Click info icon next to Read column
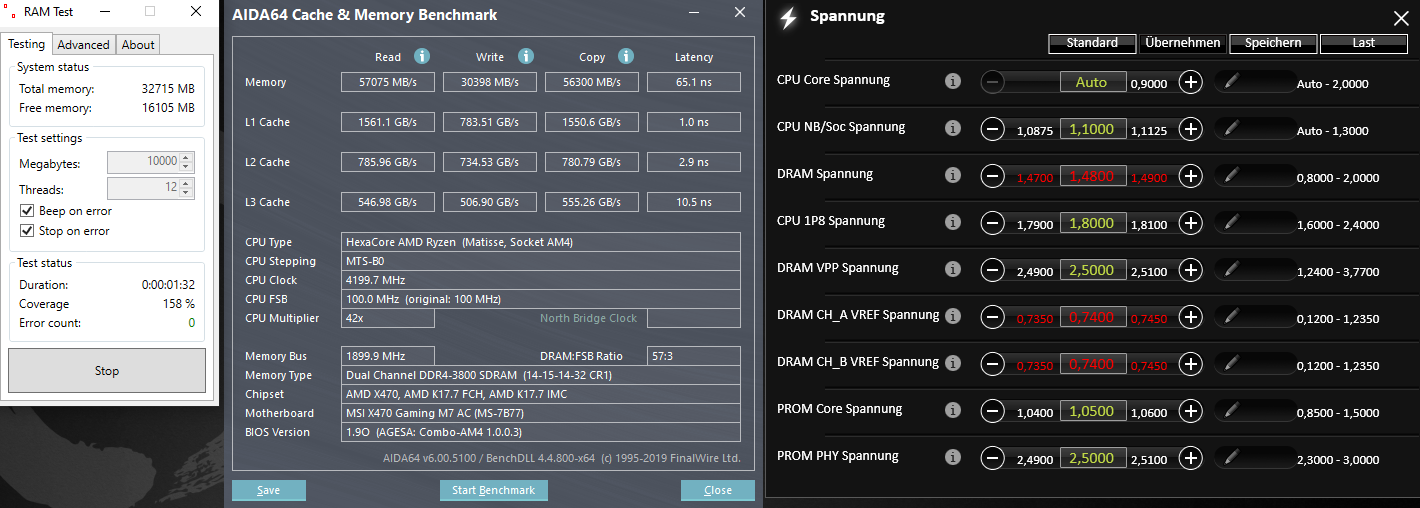The image size is (1420, 508). [422, 57]
